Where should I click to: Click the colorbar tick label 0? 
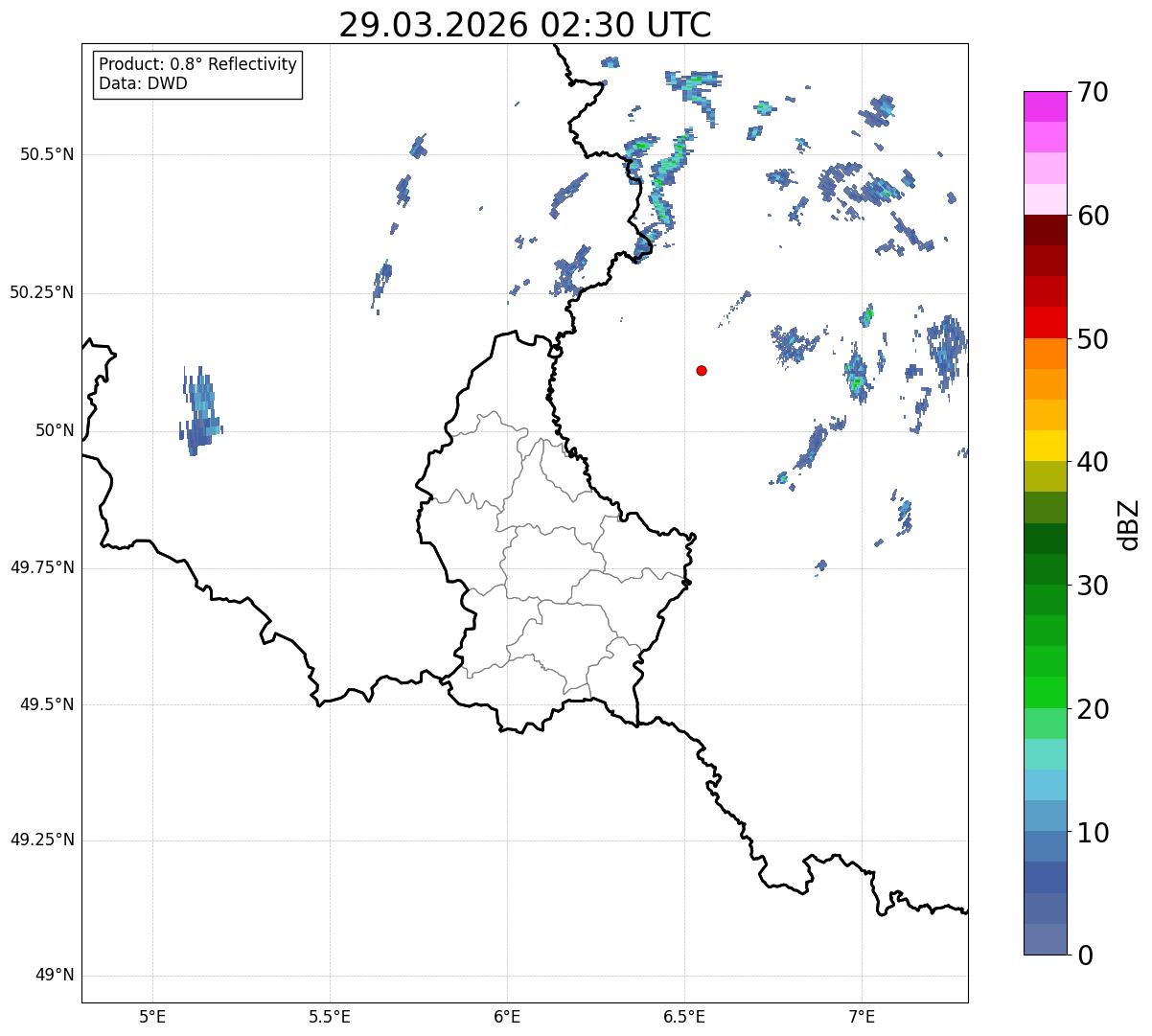pyautogui.click(x=1085, y=955)
